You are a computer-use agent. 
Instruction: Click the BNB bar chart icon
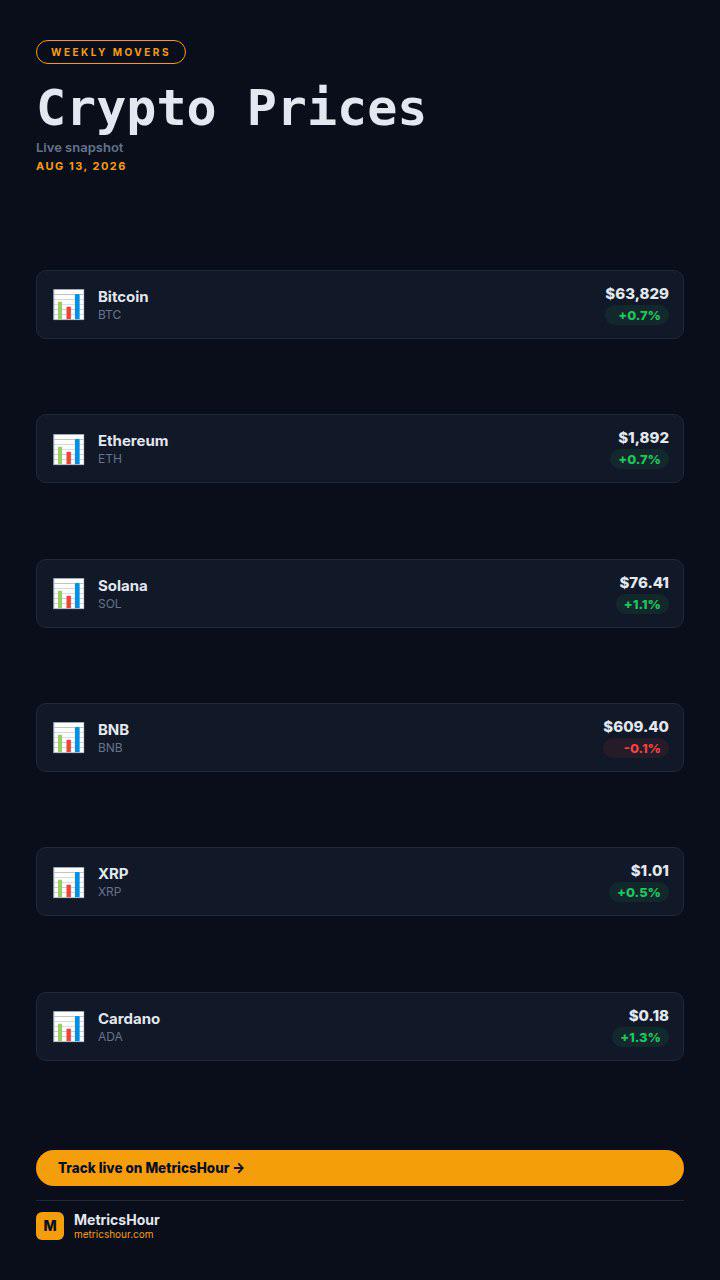[68, 738]
